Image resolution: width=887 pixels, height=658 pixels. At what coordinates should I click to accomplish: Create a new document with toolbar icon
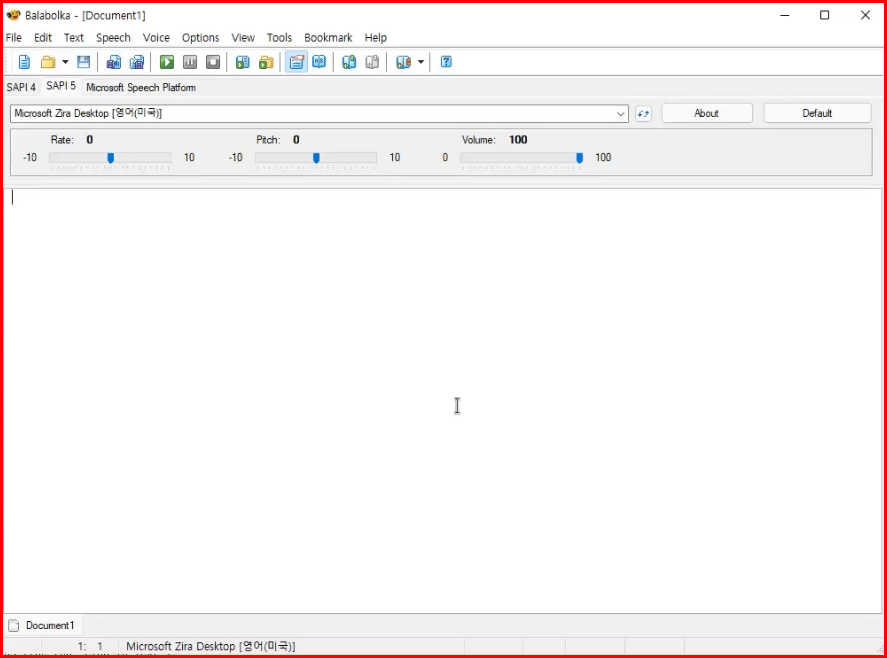click(x=24, y=62)
